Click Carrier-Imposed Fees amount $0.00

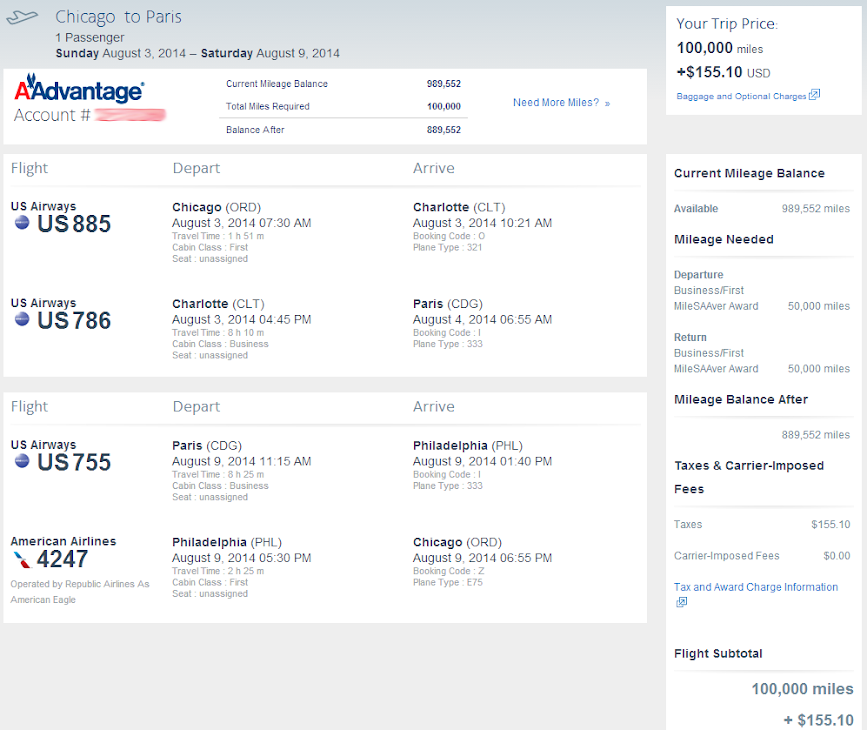tap(837, 556)
